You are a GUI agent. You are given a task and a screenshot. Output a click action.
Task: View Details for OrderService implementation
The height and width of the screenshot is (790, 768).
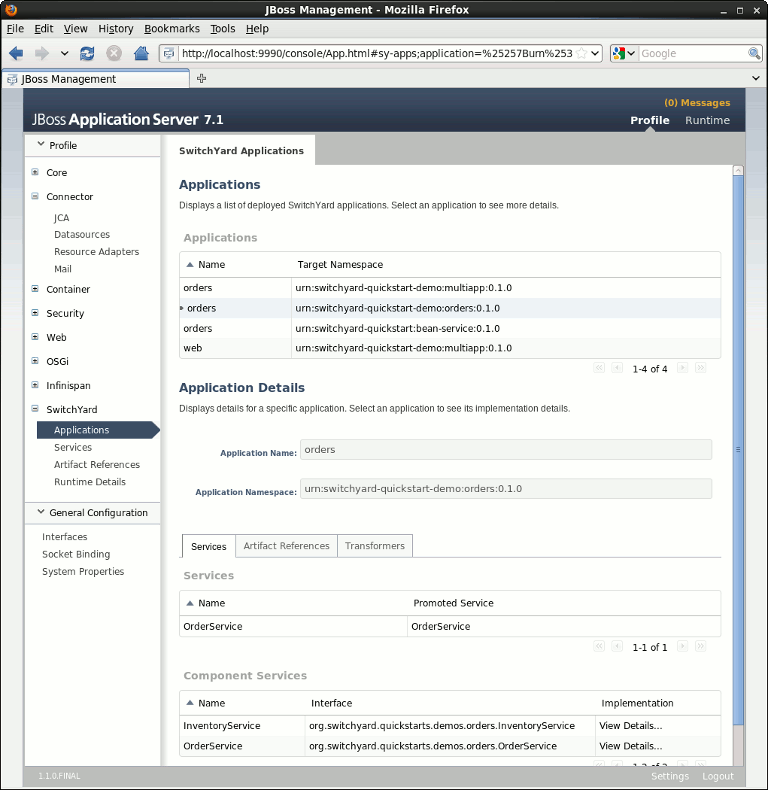pyautogui.click(x=630, y=746)
